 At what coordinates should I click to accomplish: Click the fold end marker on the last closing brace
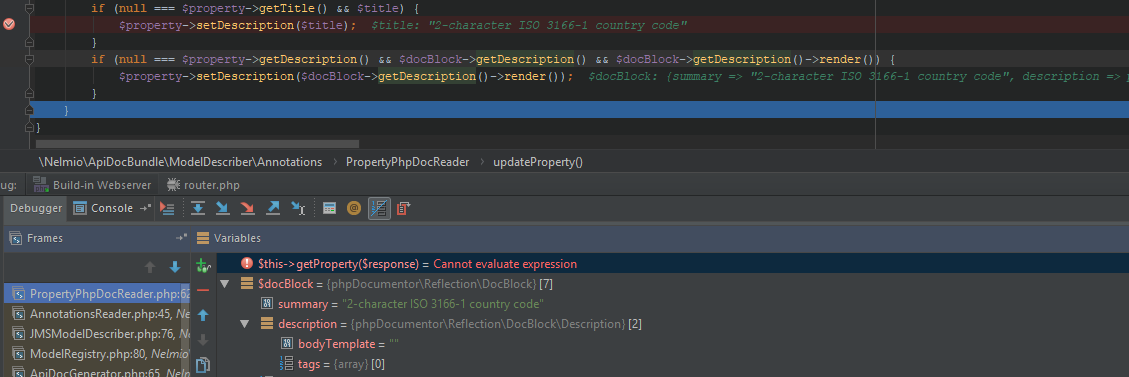30,127
